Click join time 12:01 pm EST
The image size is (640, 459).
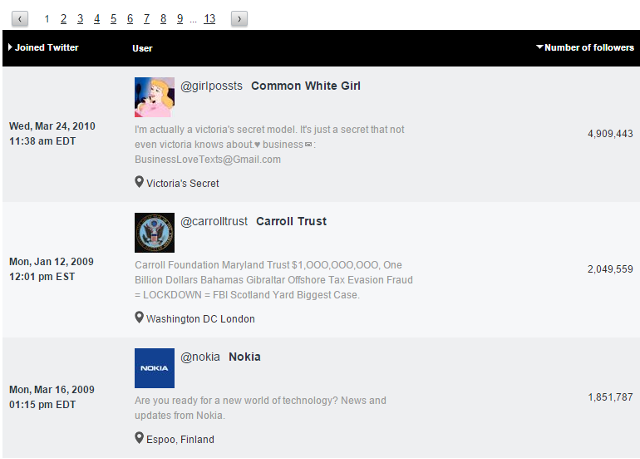(x=42, y=277)
